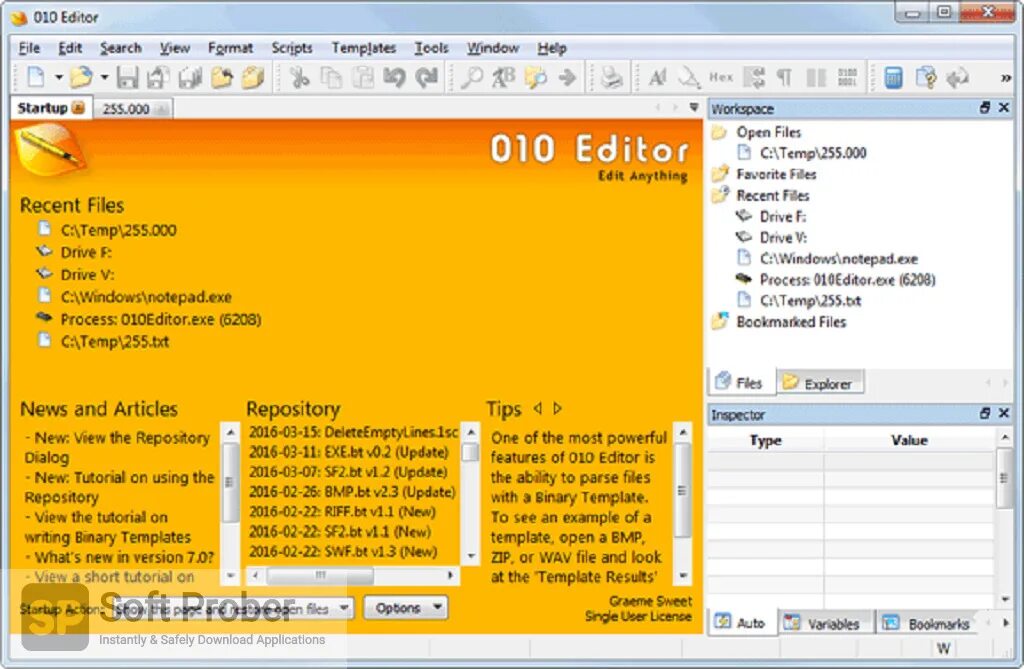Viewport: 1024px width, 669px height.
Task: Open C:\Windows\notepad.exe on Startup page
Action: [146, 297]
